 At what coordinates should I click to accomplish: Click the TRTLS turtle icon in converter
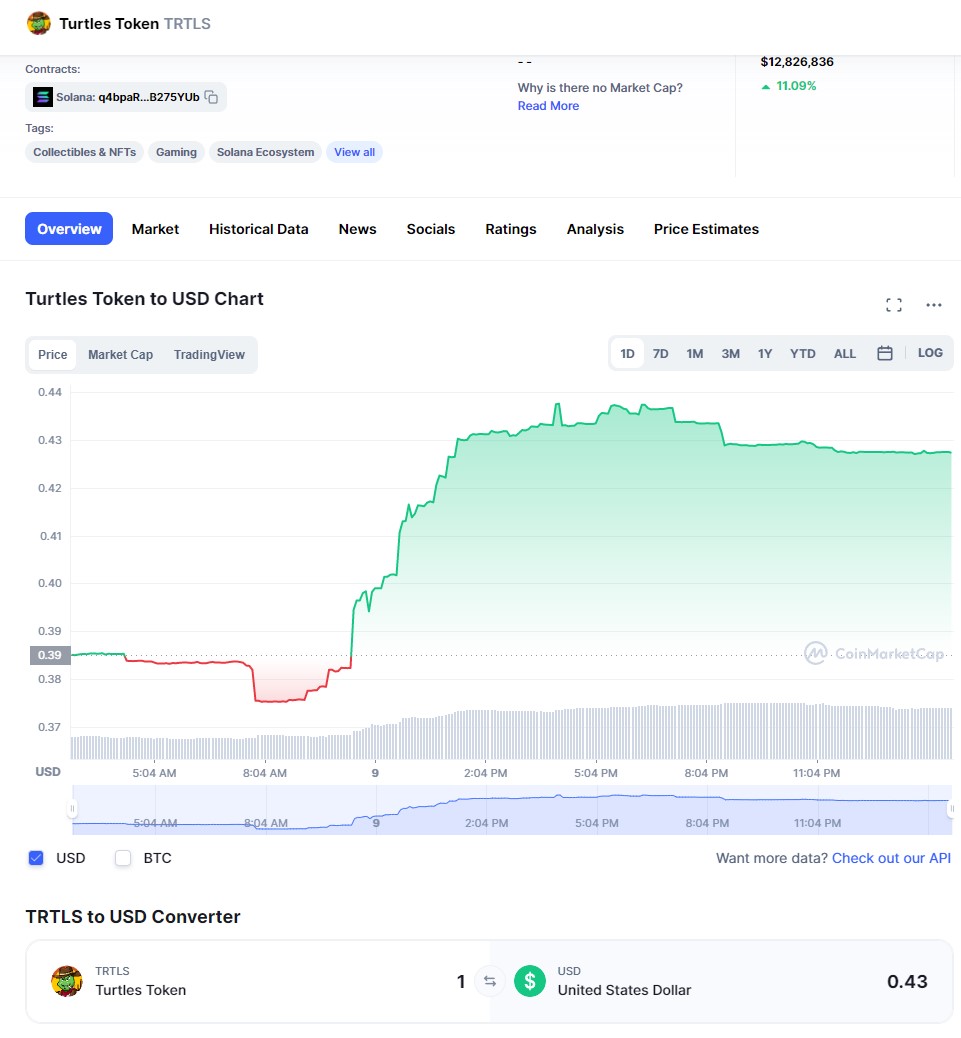(67, 981)
